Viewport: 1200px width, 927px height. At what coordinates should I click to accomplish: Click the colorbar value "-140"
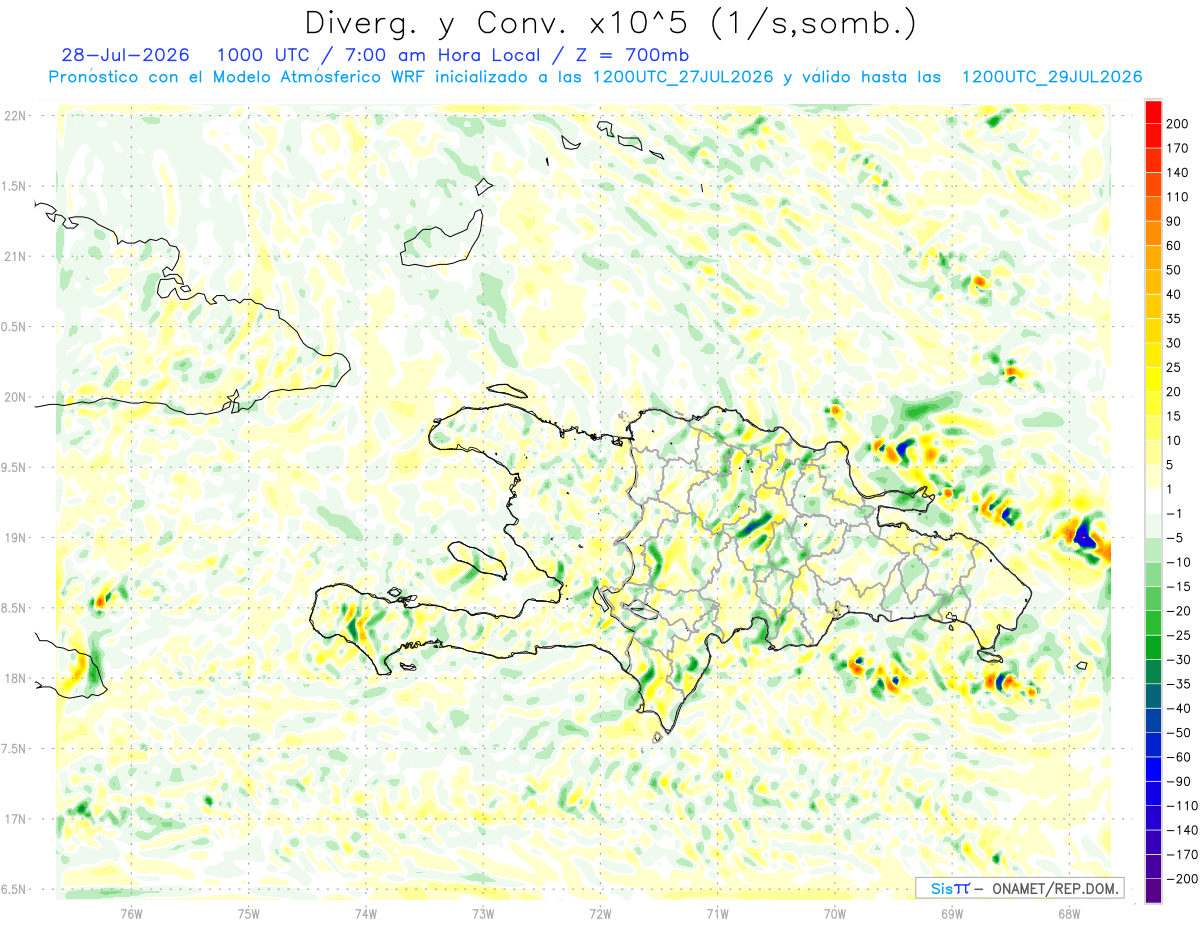(1182, 830)
